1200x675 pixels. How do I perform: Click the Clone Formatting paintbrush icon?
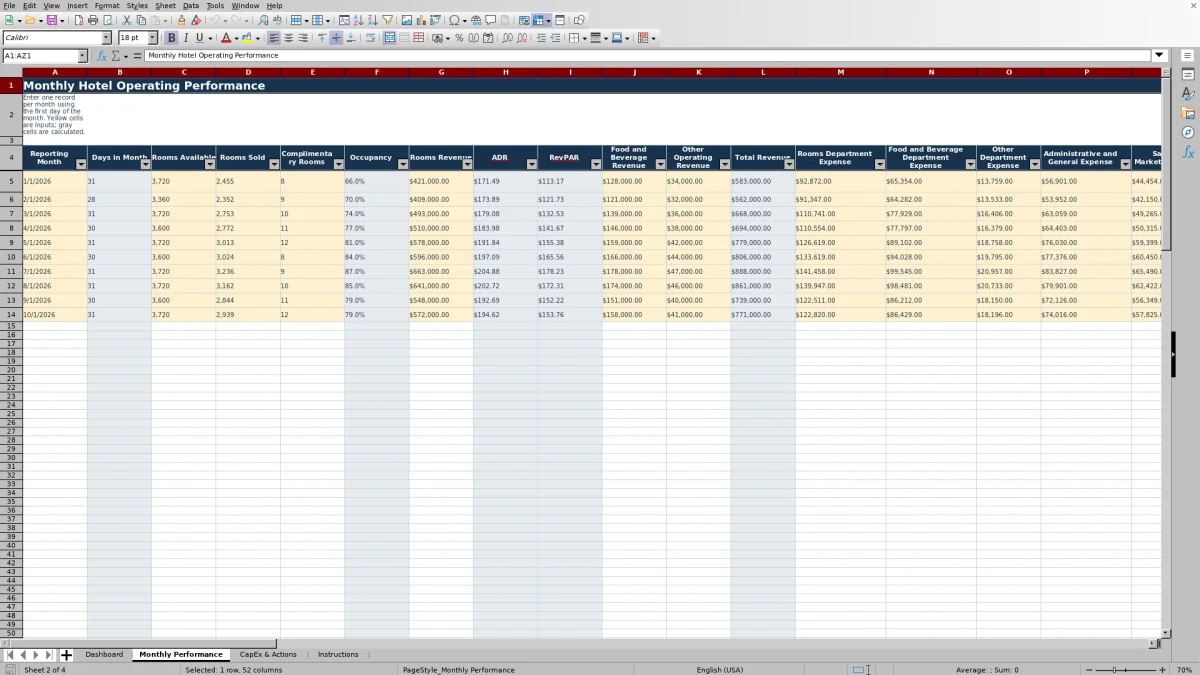click(x=181, y=20)
